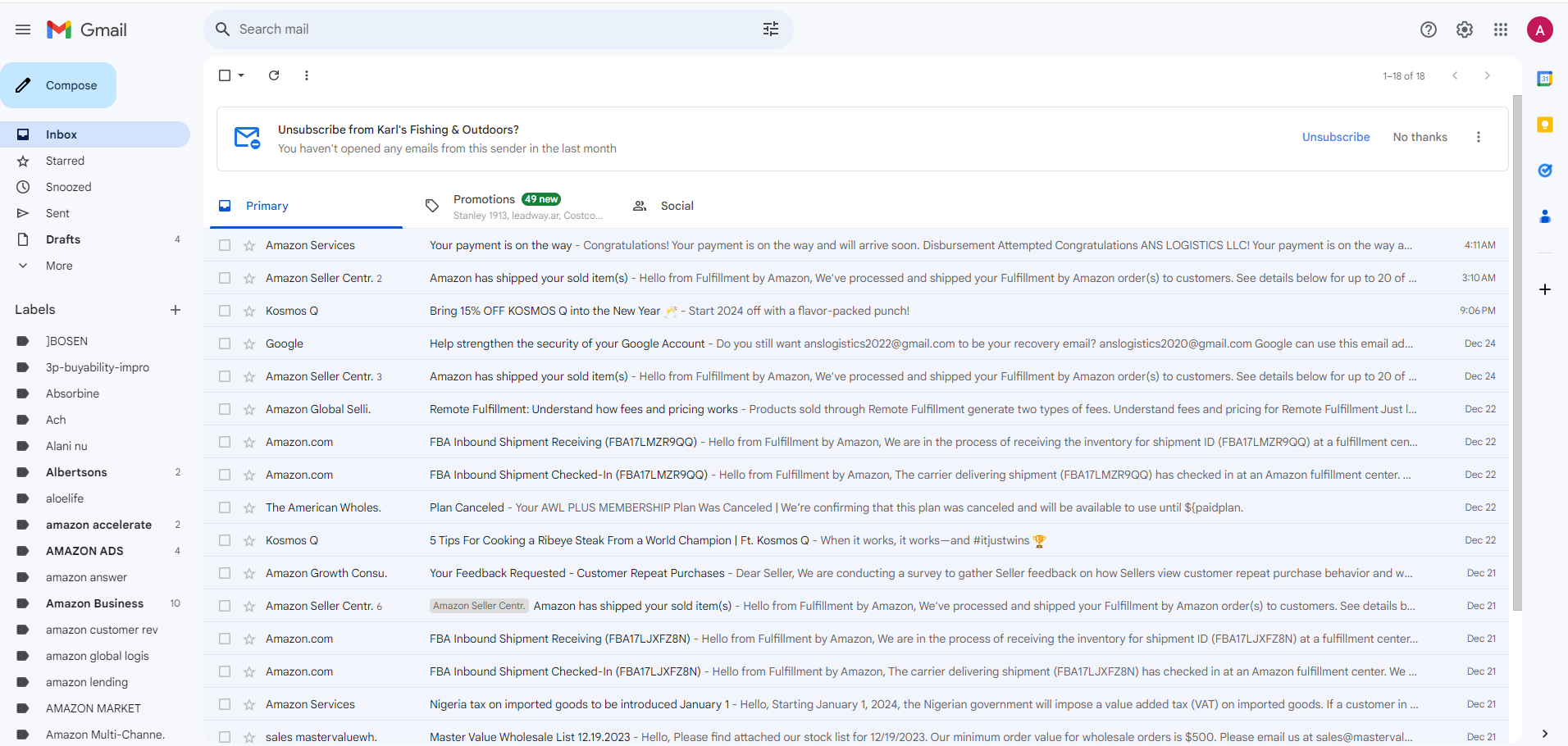Viewport: 1568px width, 746px height.
Task: Open the Master Value Wholesale List email
Action: coord(856,737)
